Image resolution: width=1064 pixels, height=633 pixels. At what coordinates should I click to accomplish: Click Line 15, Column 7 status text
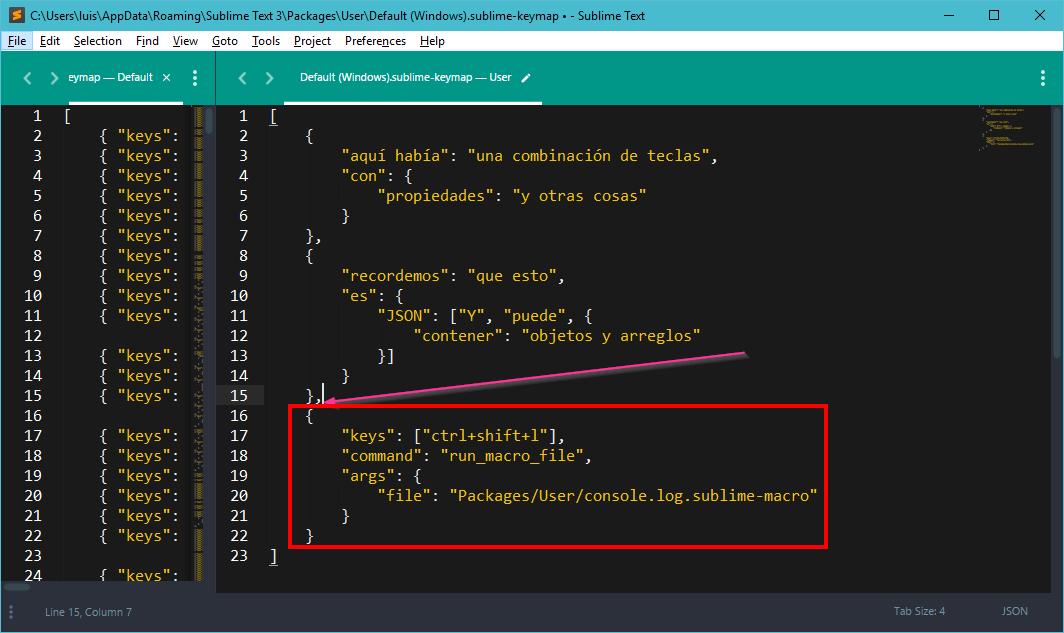88,612
